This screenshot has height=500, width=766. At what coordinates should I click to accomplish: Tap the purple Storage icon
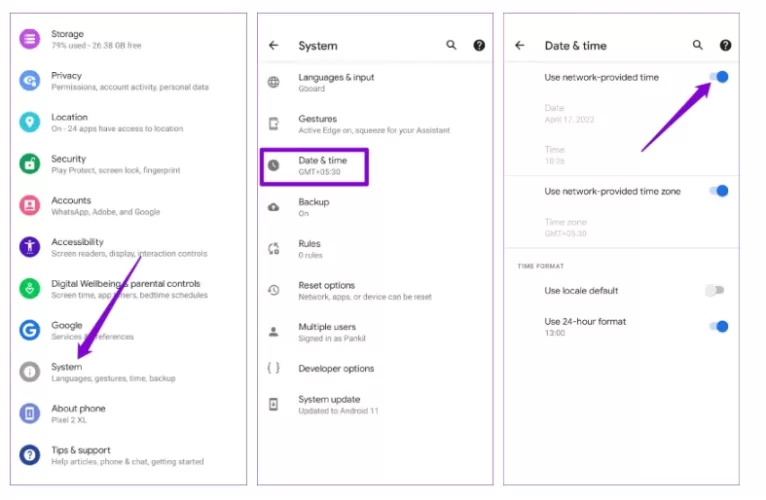click(30, 40)
